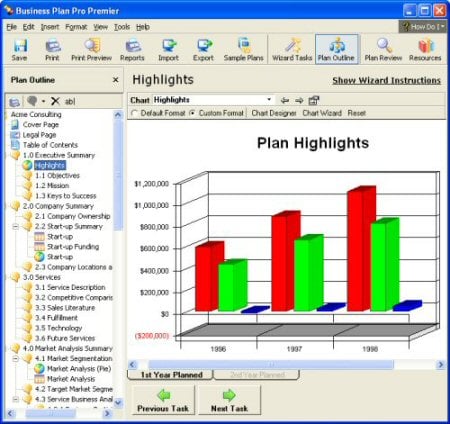Open Print Preview from the toolbar
This screenshot has width=450, height=424.
91,50
